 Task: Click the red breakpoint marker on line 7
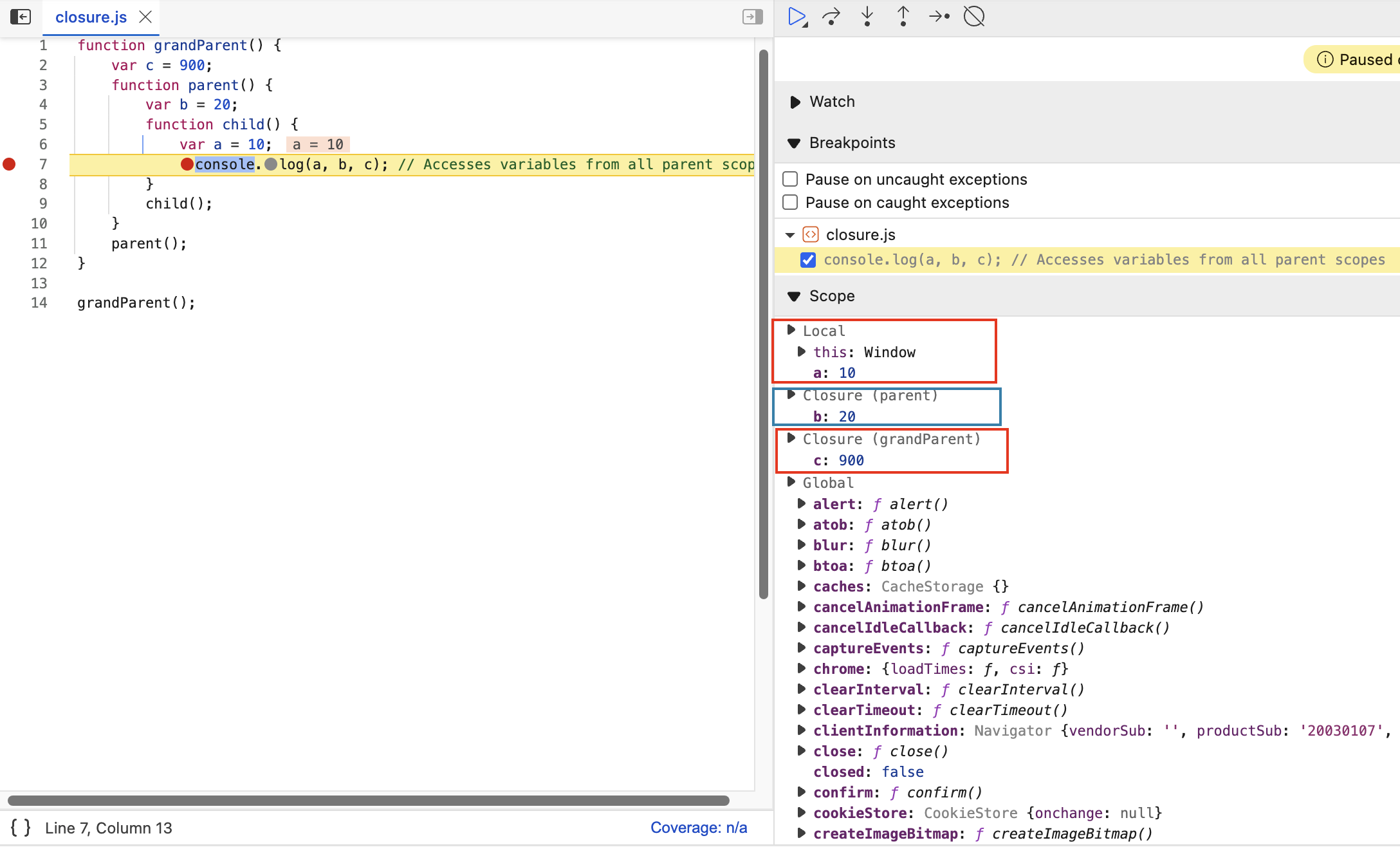[x=9, y=164]
